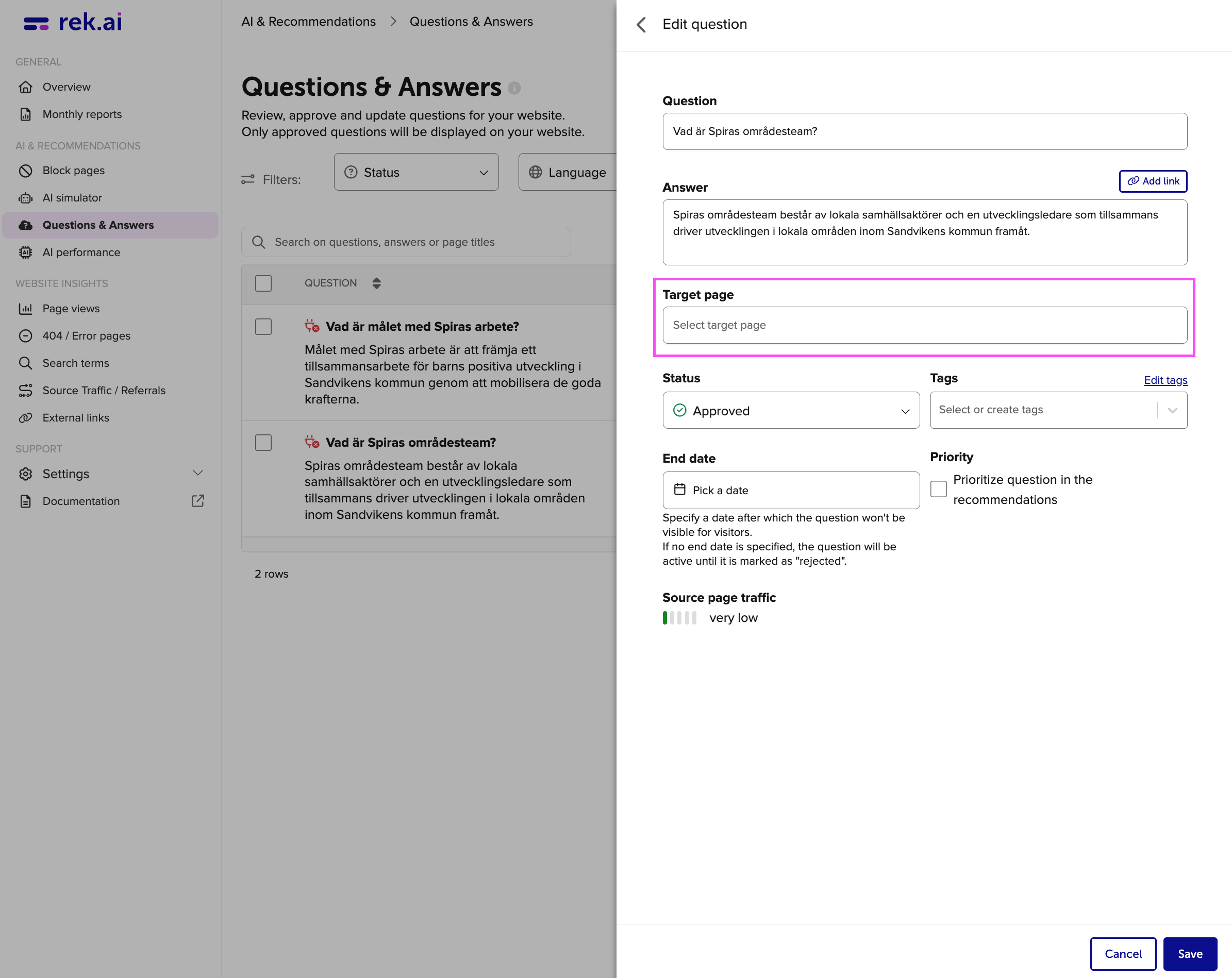Image resolution: width=1232 pixels, height=978 pixels.
Task: Select all questions via header checkbox
Action: [263, 283]
